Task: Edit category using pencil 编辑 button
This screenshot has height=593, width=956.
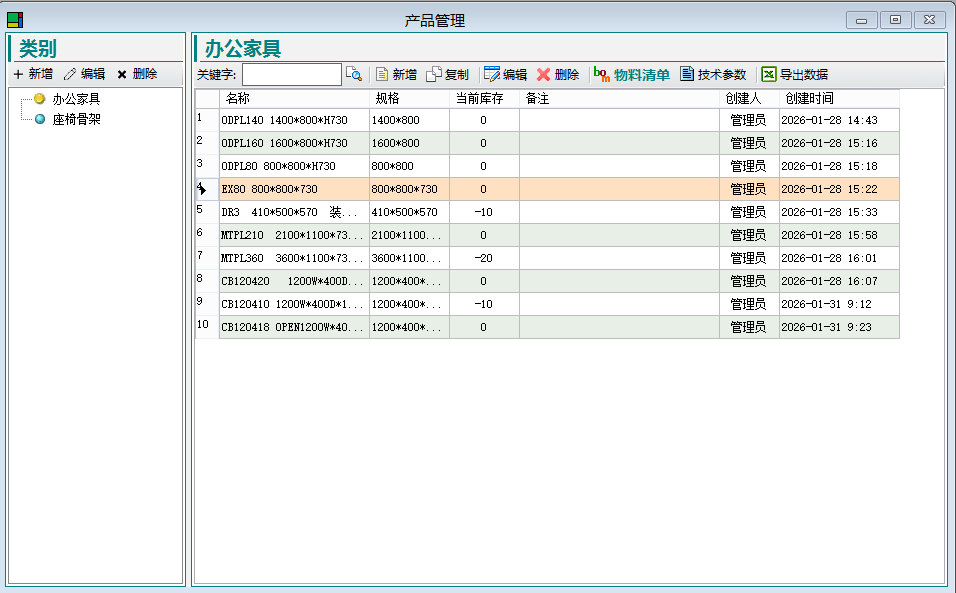Action: pos(84,74)
